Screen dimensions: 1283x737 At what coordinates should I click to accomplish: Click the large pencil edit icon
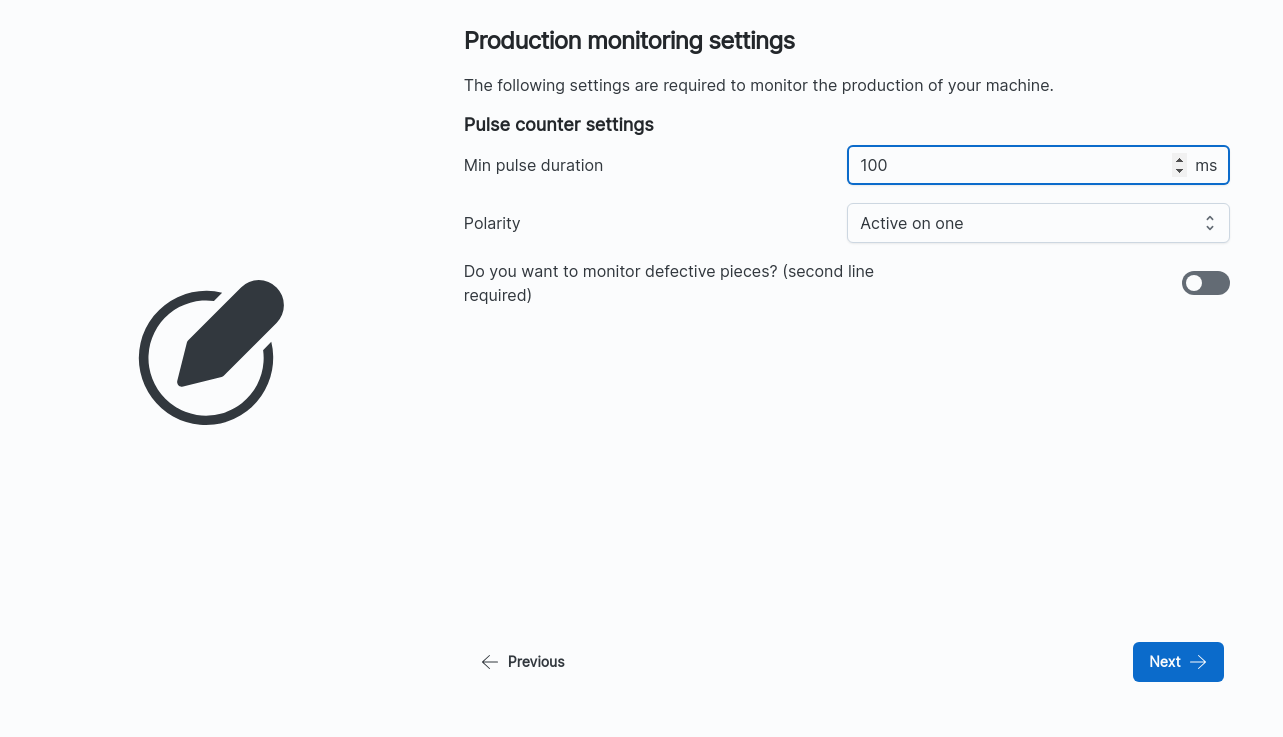(211, 352)
